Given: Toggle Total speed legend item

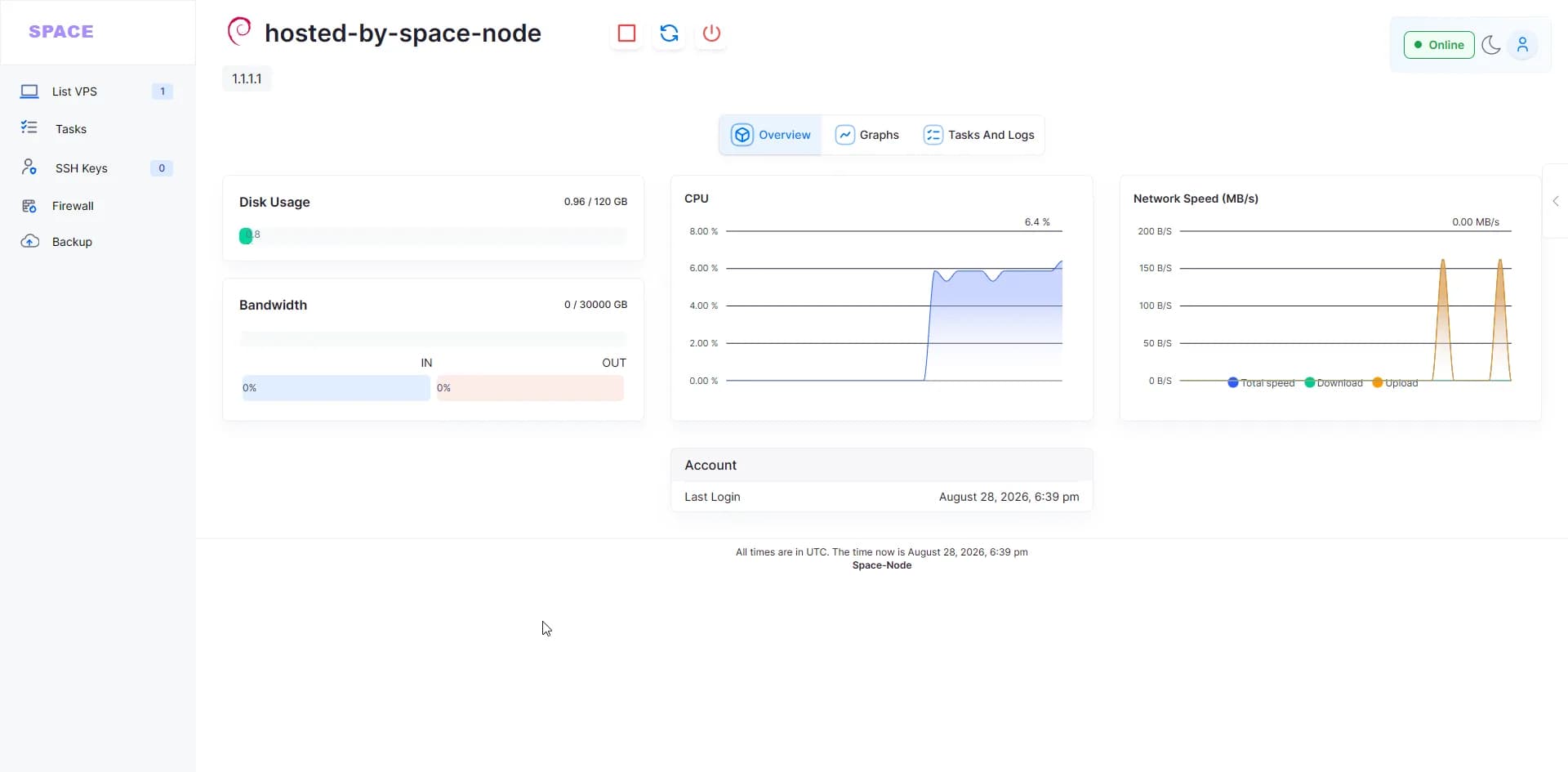Looking at the screenshot, I should (1261, 383).
